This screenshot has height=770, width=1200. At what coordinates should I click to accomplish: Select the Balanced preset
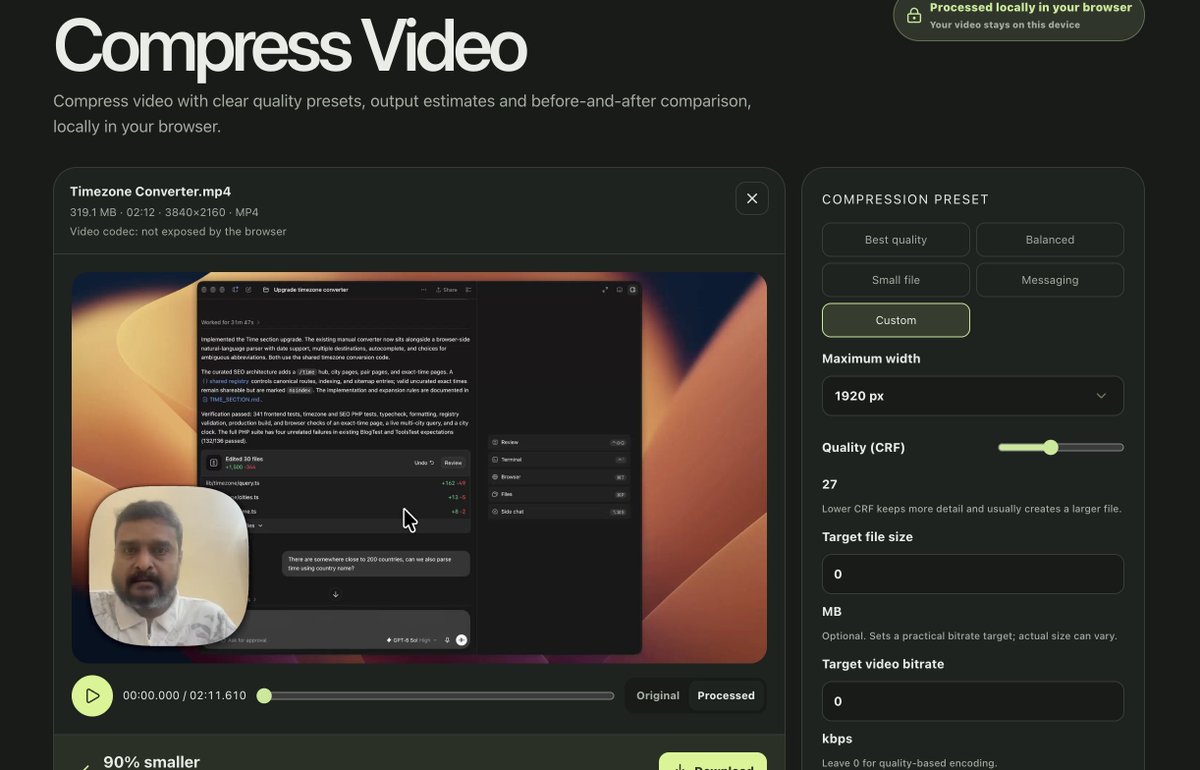pos(1050,240)
